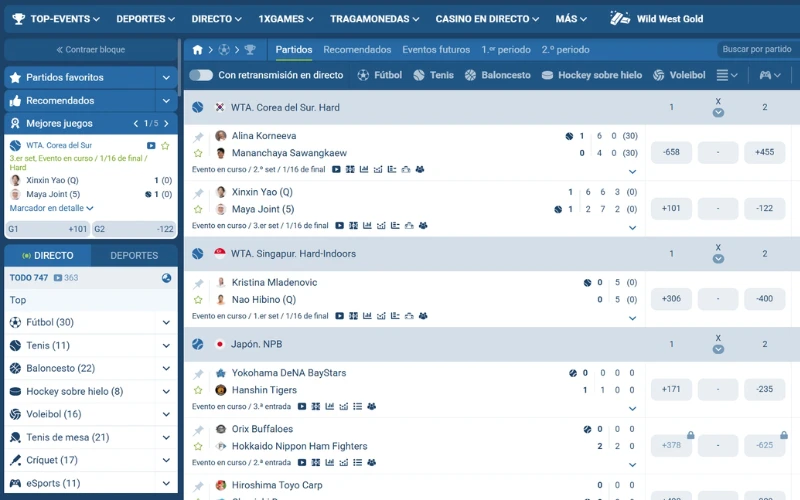Open Críquet (17) row
Screen dimensions: 800x500
tap(91, 460)
